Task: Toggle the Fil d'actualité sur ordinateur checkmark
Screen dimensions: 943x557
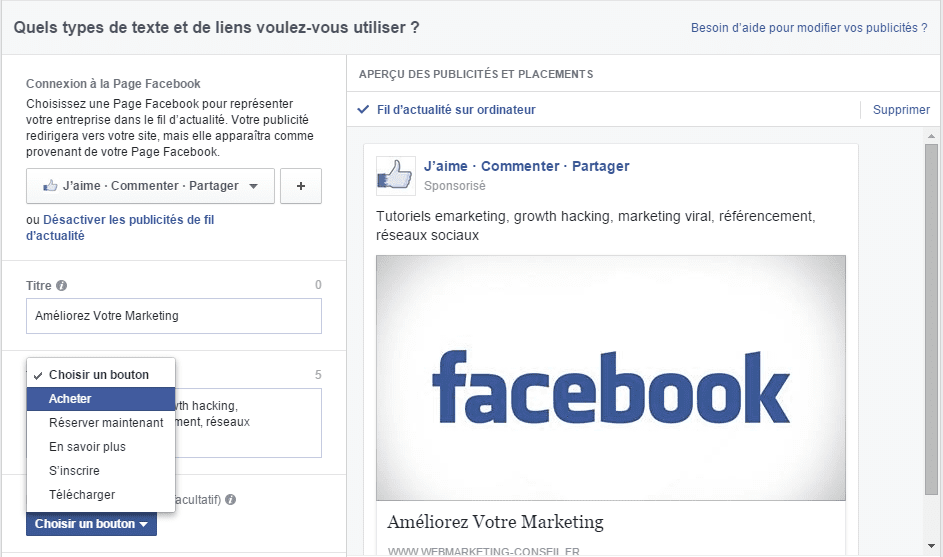Action: tap(363, 109)
